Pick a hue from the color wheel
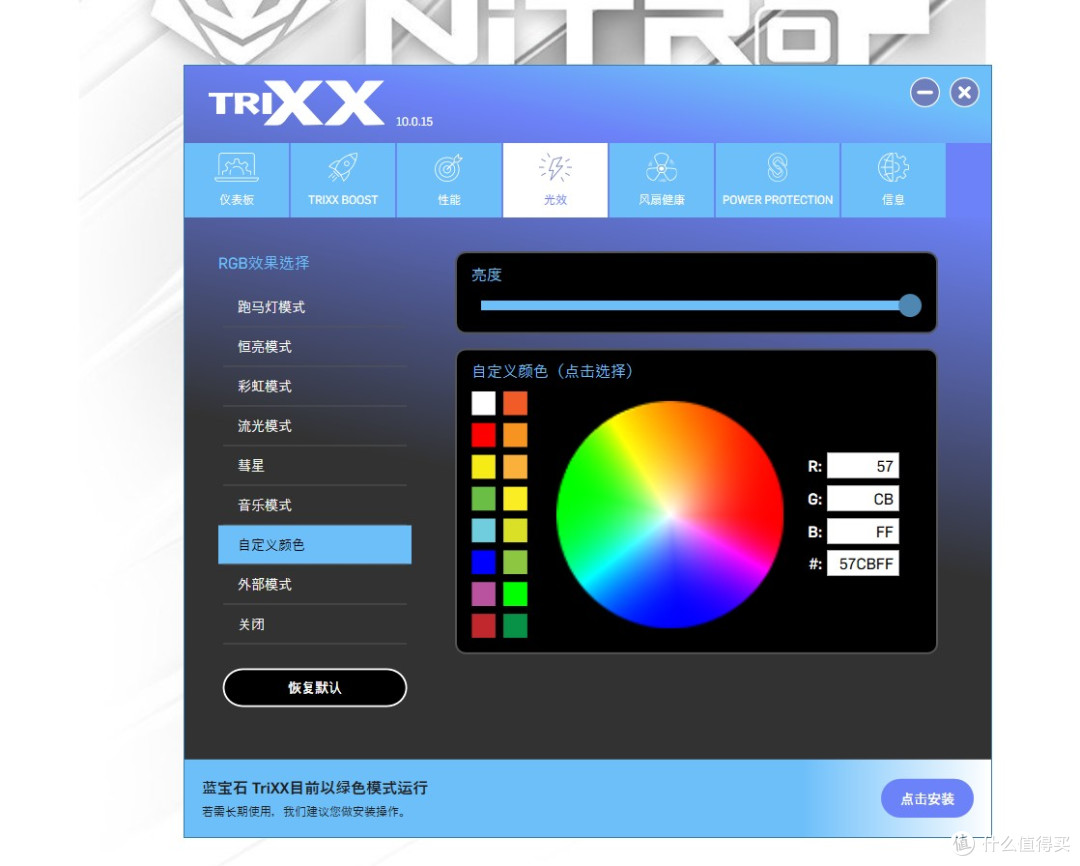The width and height of the screenshot is (1080, 866). (x=669, y=515)
